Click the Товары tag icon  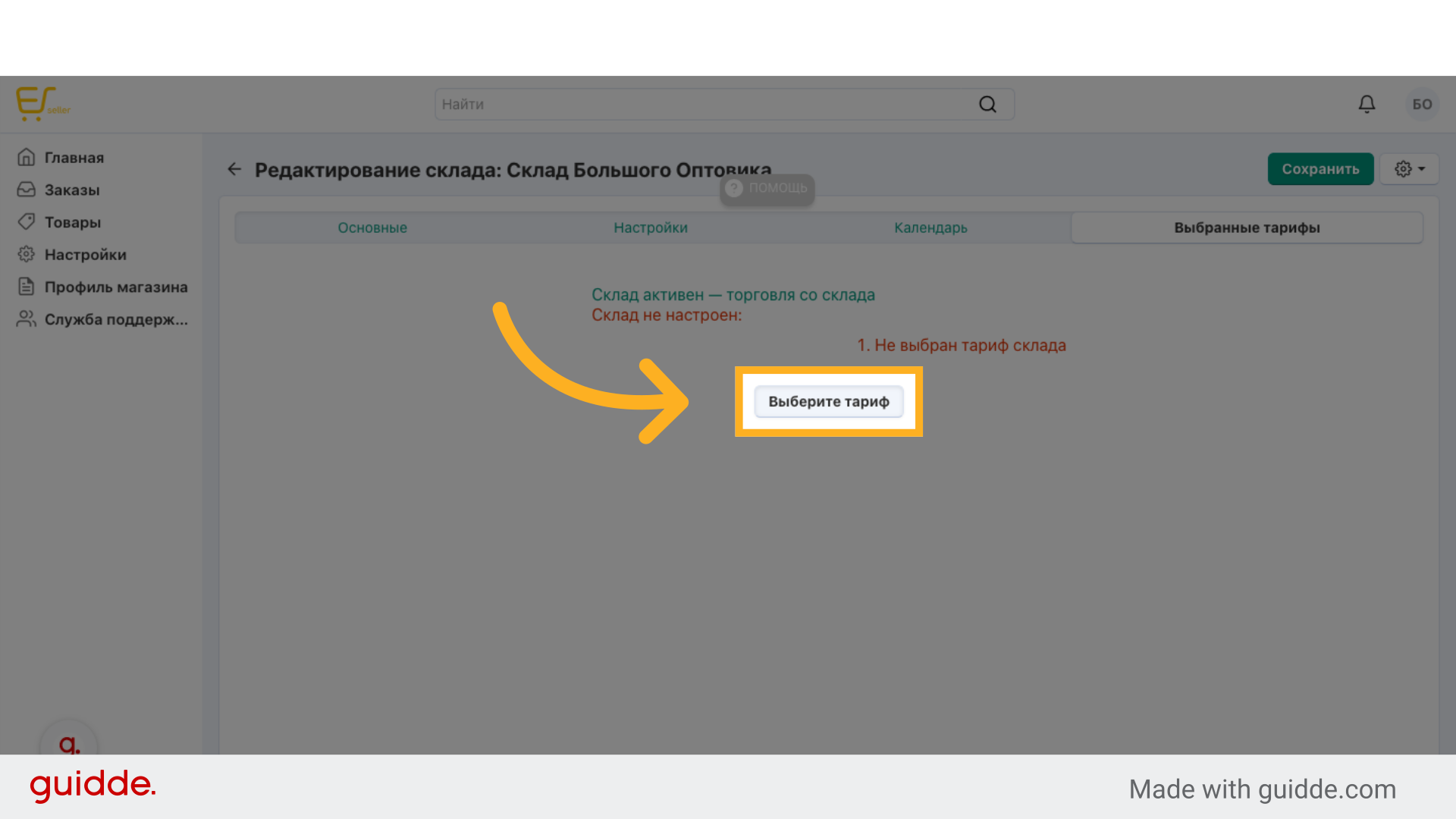pos(27,222)
